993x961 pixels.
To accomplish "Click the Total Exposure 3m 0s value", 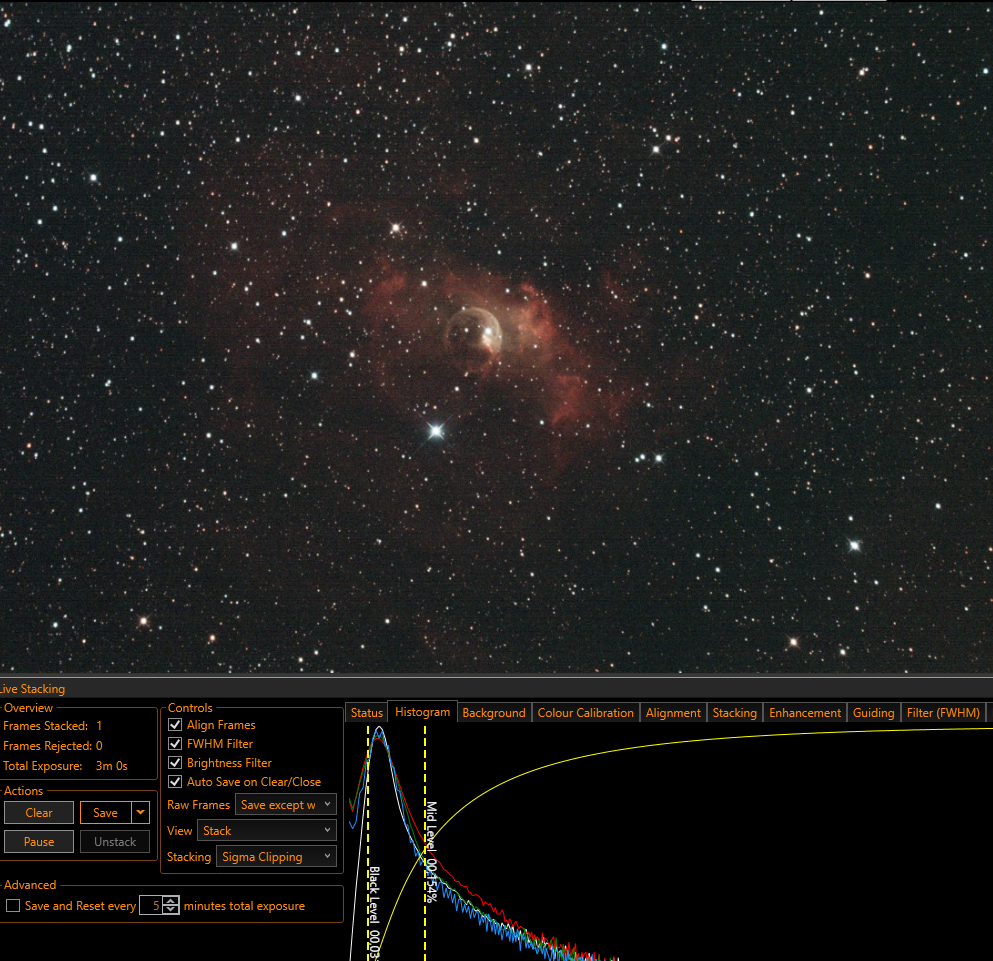I will 111,766.
